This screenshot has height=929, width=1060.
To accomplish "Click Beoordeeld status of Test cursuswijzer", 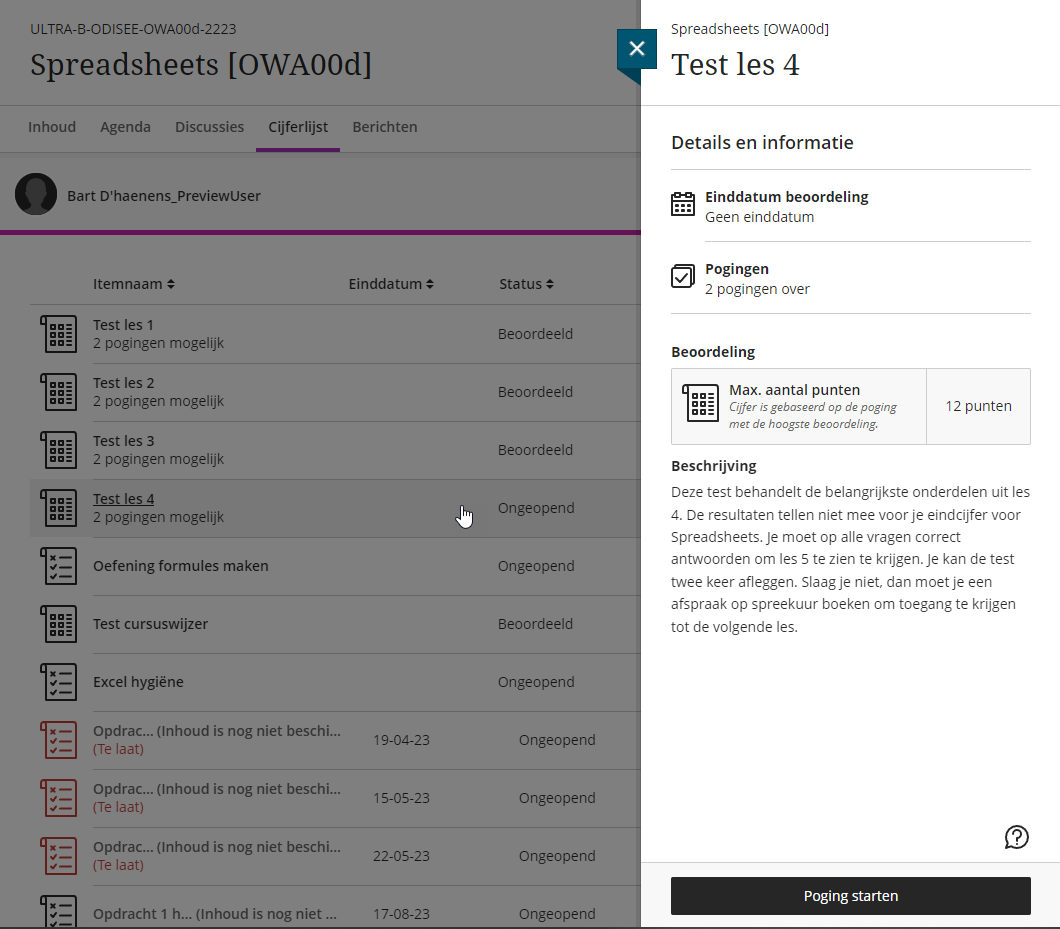I will pos(535,624).
